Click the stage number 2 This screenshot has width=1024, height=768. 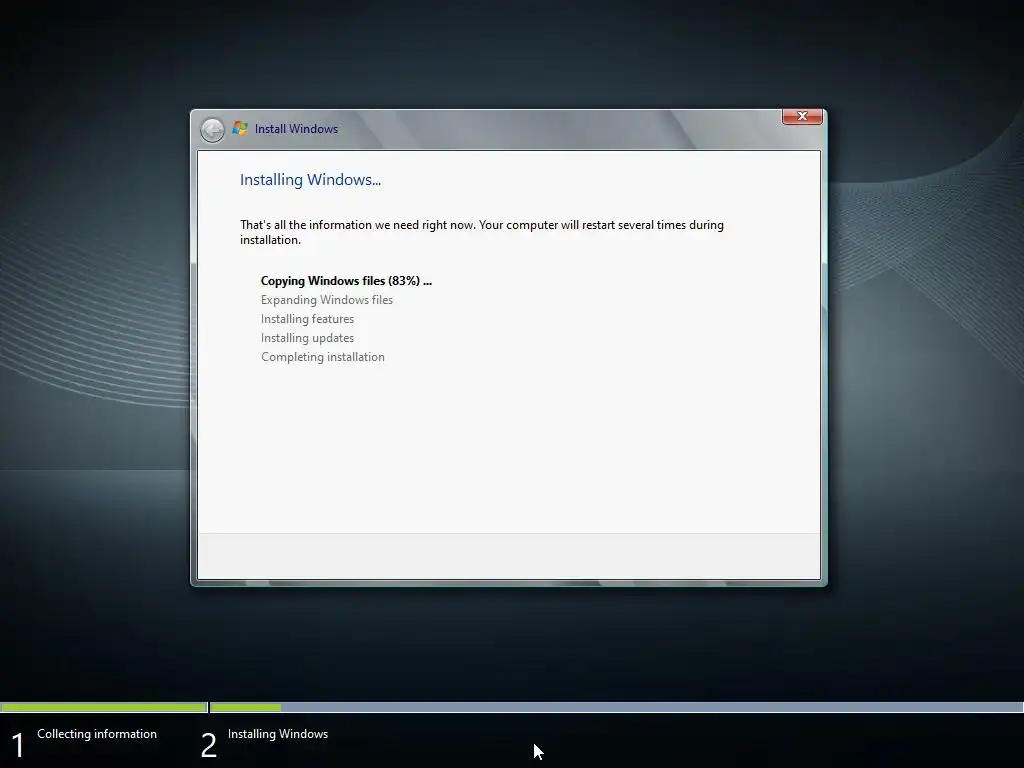point(208,746)
